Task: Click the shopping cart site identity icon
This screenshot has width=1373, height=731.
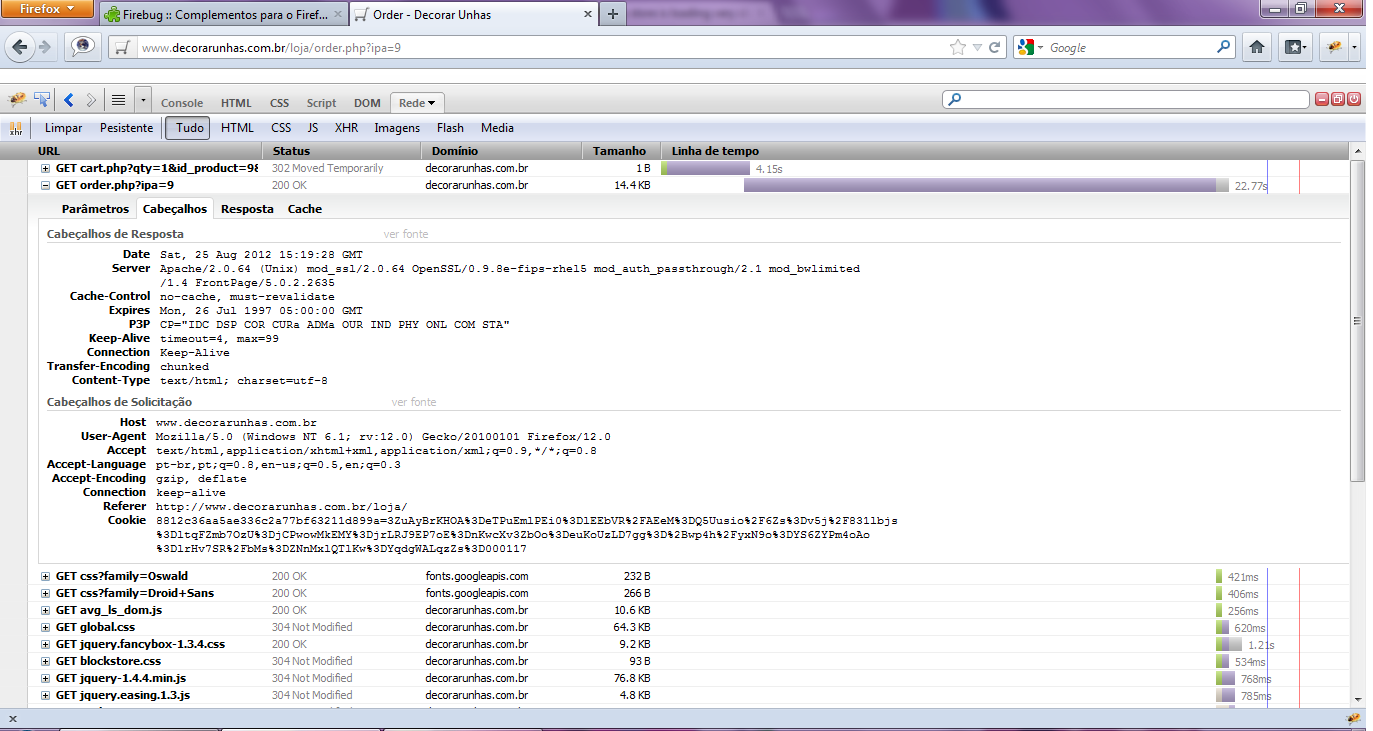Action: click(x=122, y=47)
